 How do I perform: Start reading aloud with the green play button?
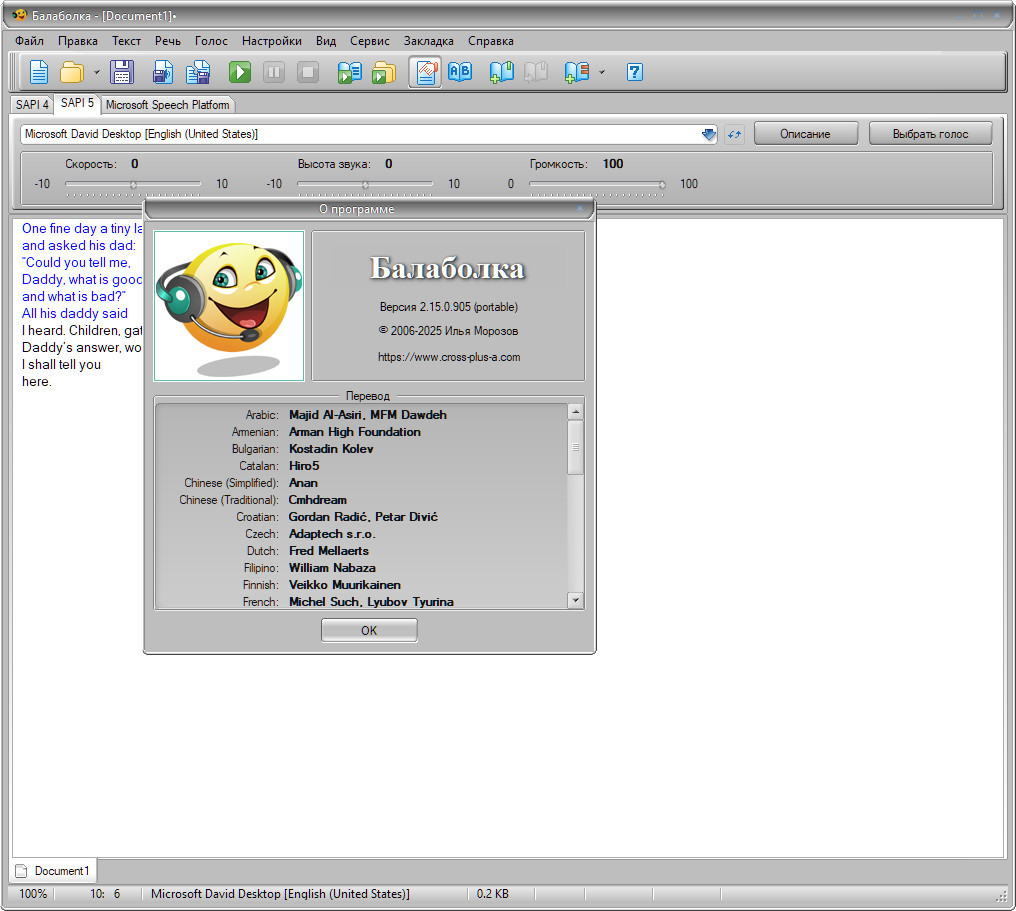tap(240, 72)
